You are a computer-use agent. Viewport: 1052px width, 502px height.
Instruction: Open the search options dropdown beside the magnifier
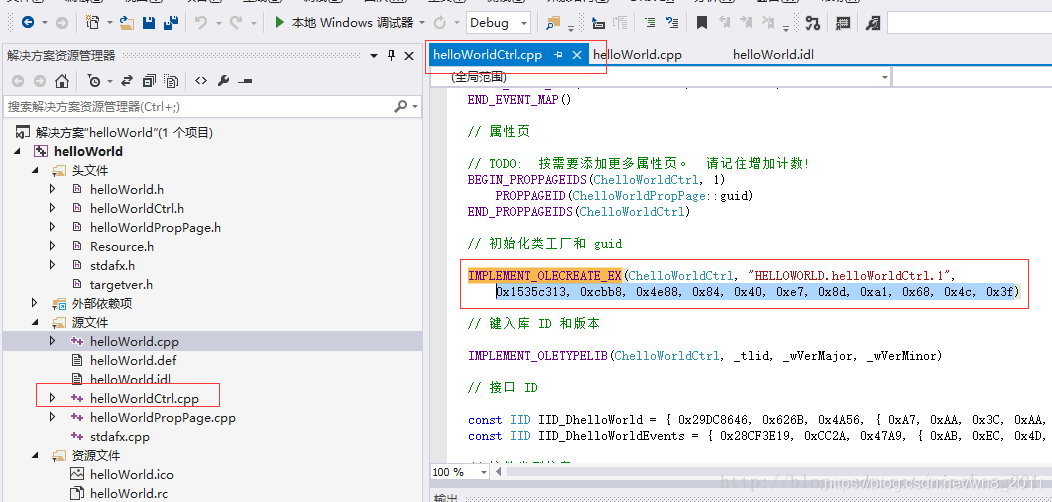(x=415, y=107)
